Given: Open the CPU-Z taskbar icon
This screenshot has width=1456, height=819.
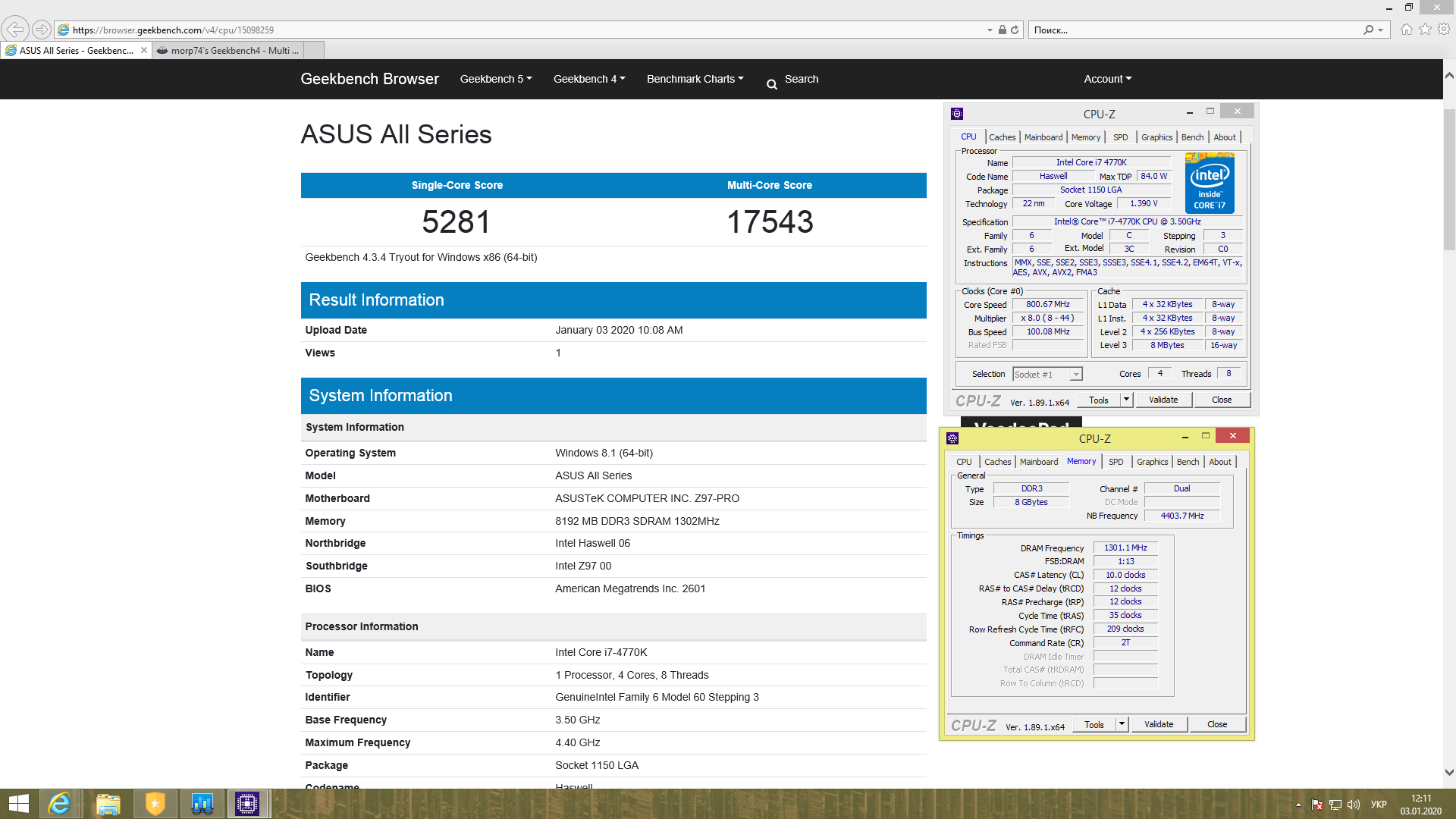Looking at the screenshot, I should tap(247, 804).
